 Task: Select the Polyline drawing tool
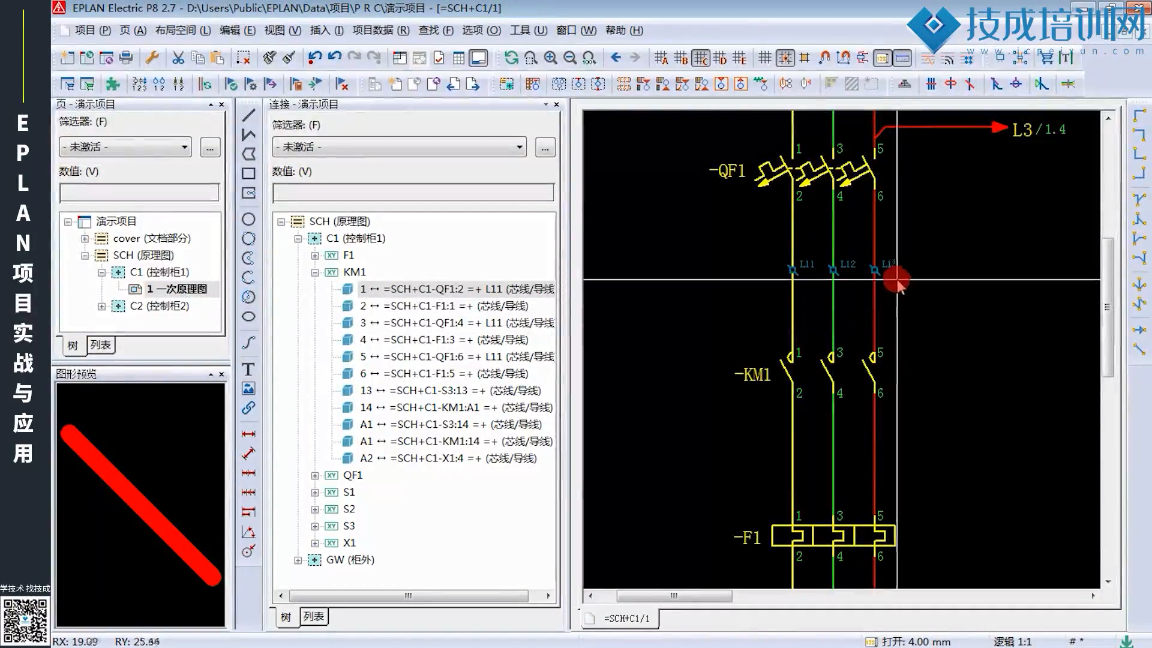tap(249, 134)
